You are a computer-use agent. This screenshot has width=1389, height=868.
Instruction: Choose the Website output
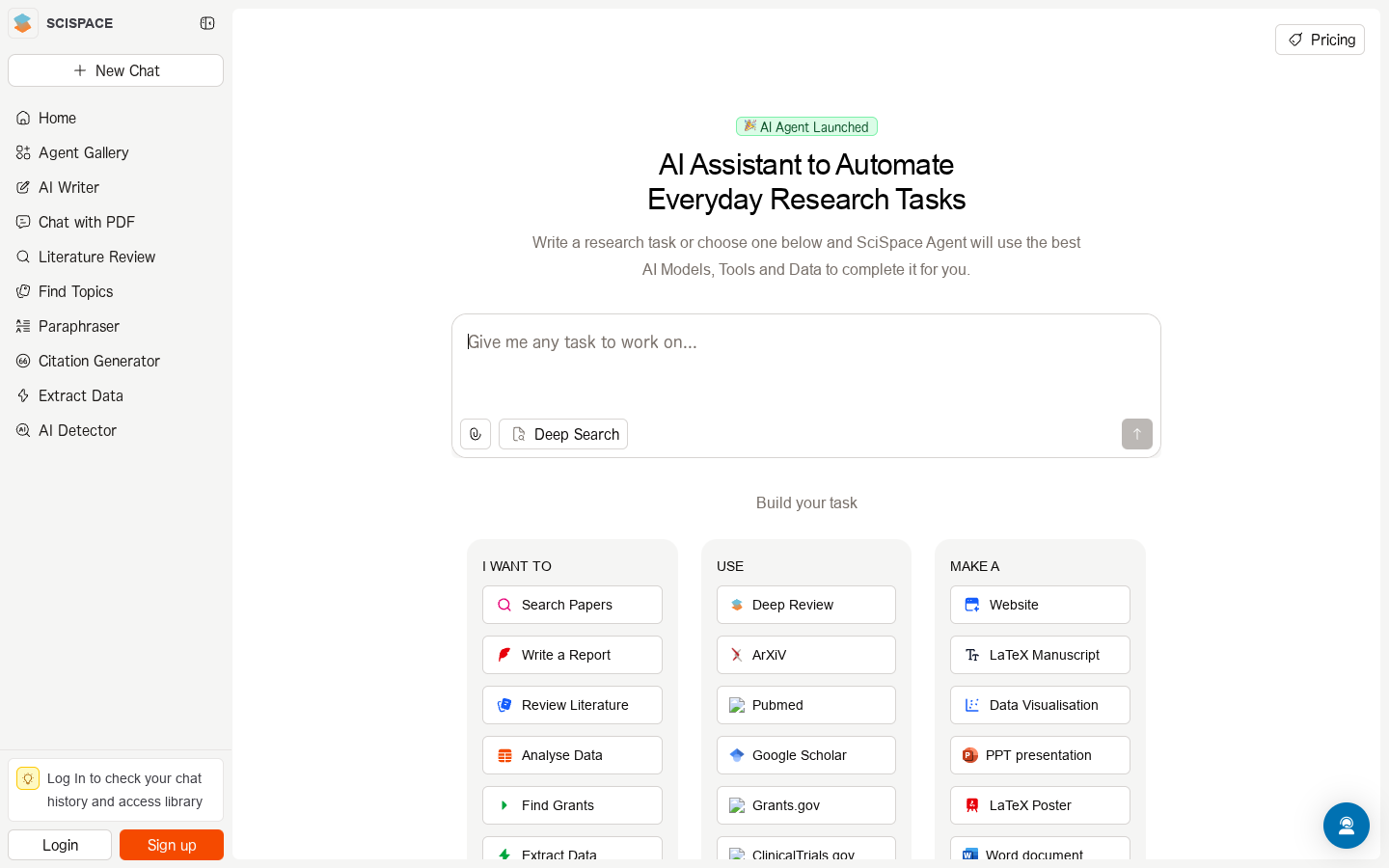[x=1040, y=605]
